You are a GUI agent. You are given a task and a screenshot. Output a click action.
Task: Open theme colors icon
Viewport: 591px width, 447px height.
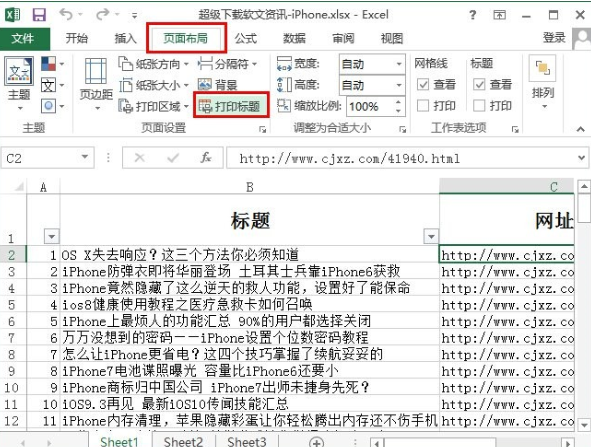(x=48, y=64)
